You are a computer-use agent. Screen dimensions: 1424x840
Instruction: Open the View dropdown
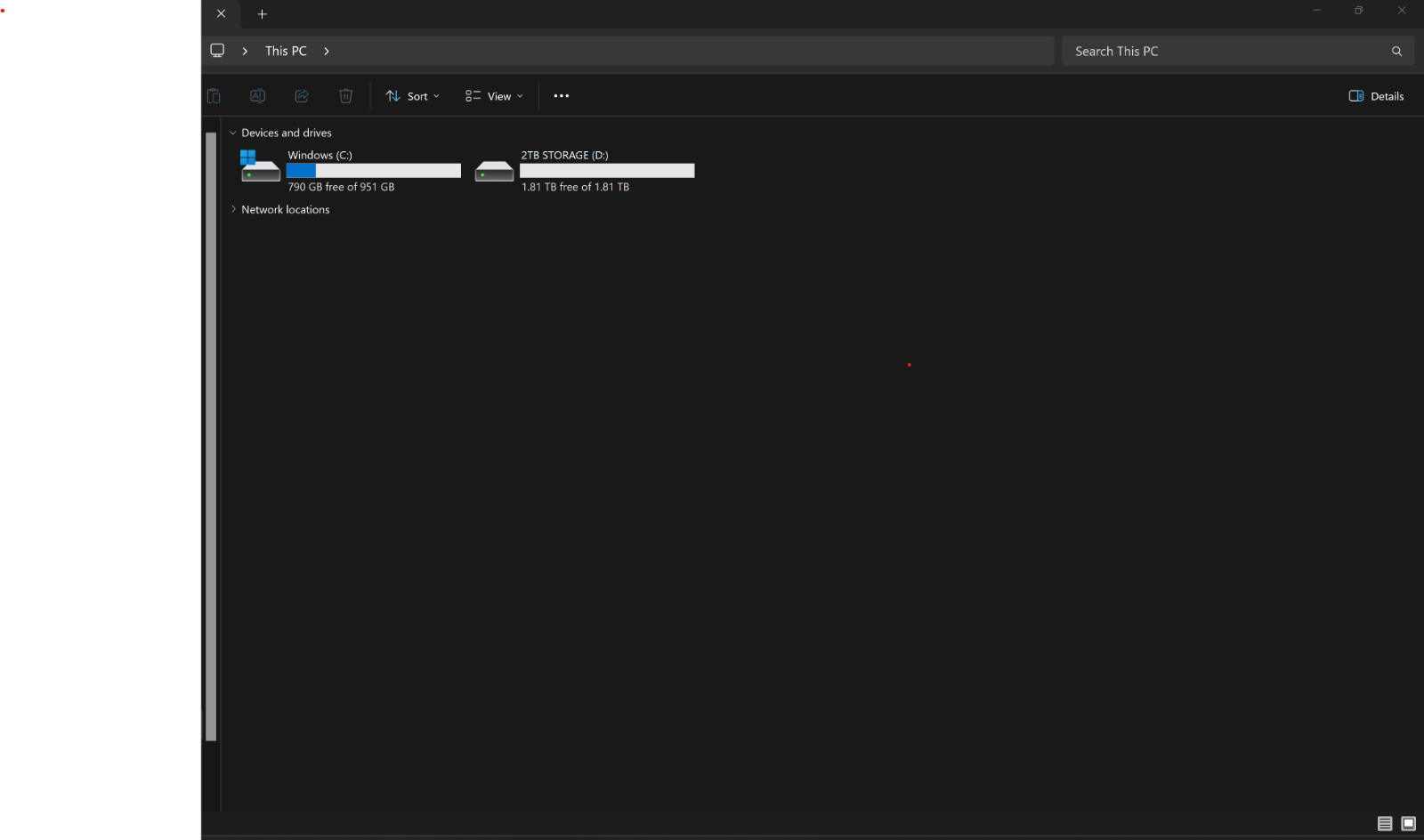tap(494, 96)
